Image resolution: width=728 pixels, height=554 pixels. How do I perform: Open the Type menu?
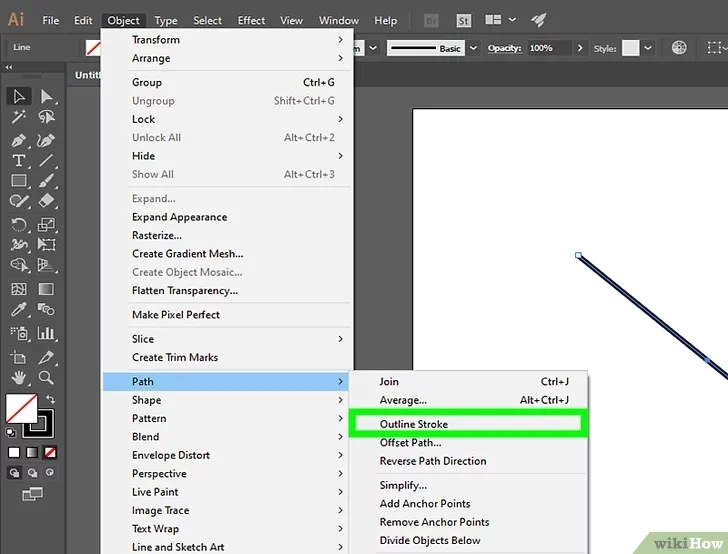tap(166, 20)
